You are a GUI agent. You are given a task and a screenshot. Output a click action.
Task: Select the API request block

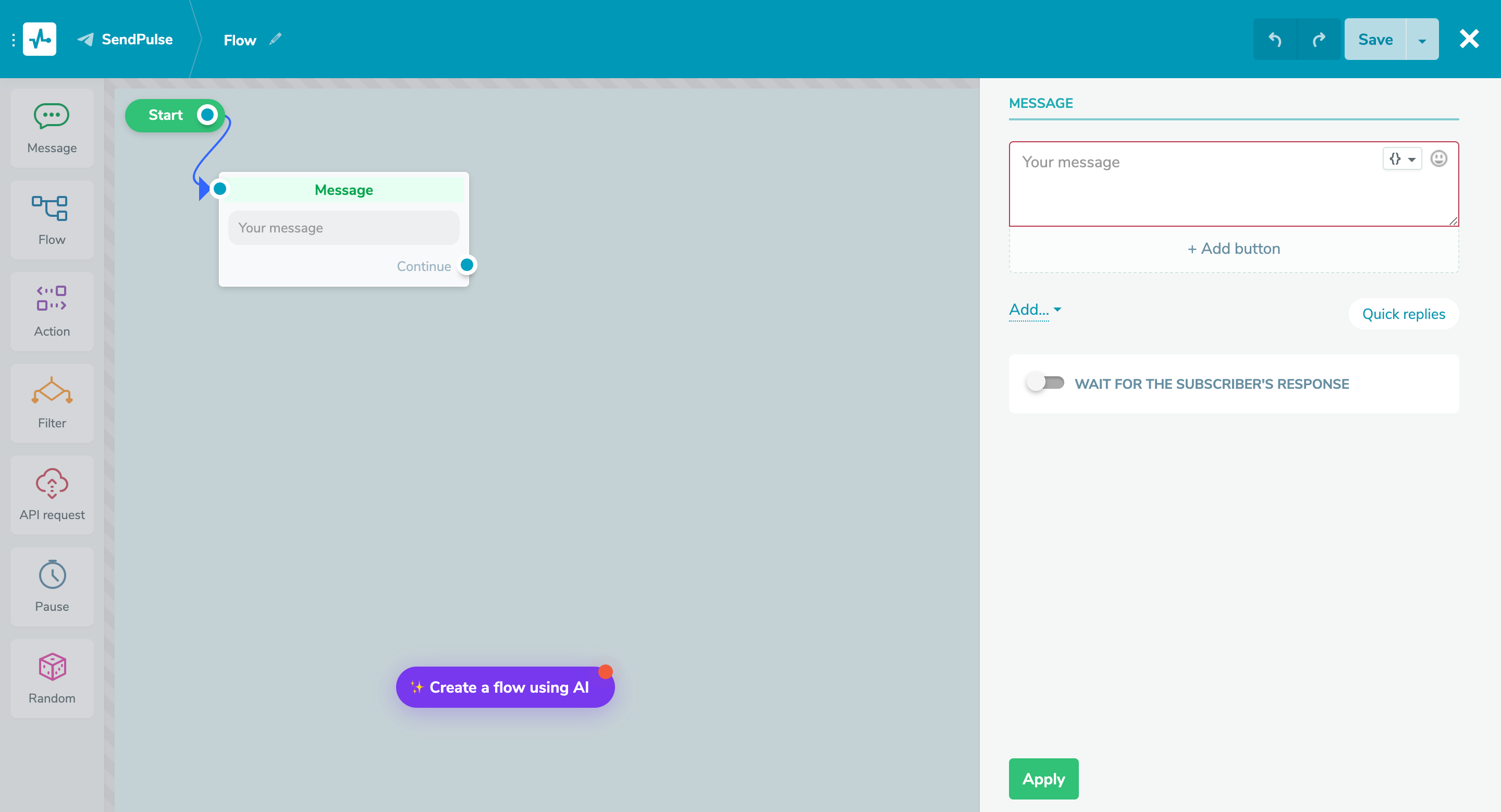click(x=51, y=495)
